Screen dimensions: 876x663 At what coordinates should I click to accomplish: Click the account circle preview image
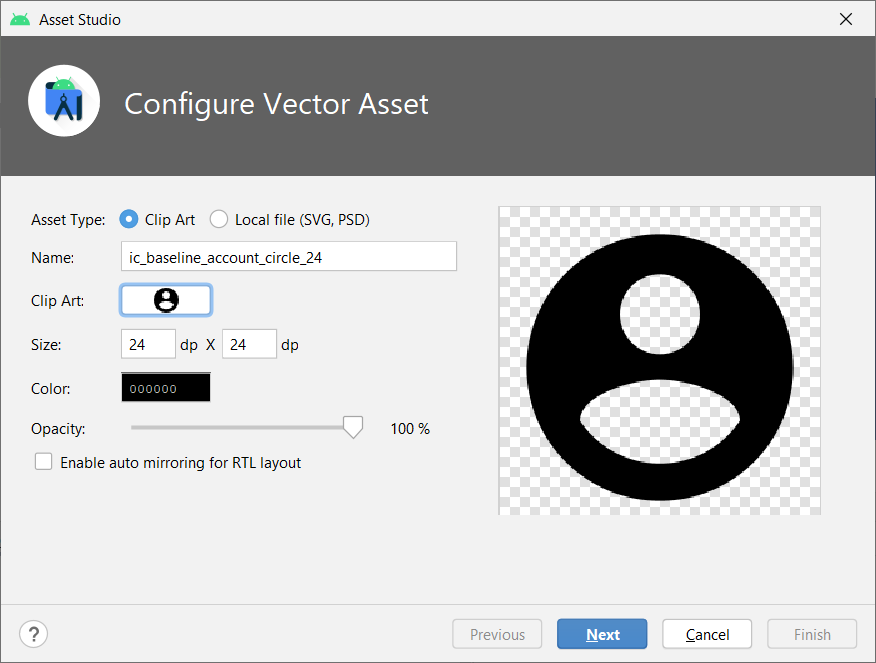(660, 361)
